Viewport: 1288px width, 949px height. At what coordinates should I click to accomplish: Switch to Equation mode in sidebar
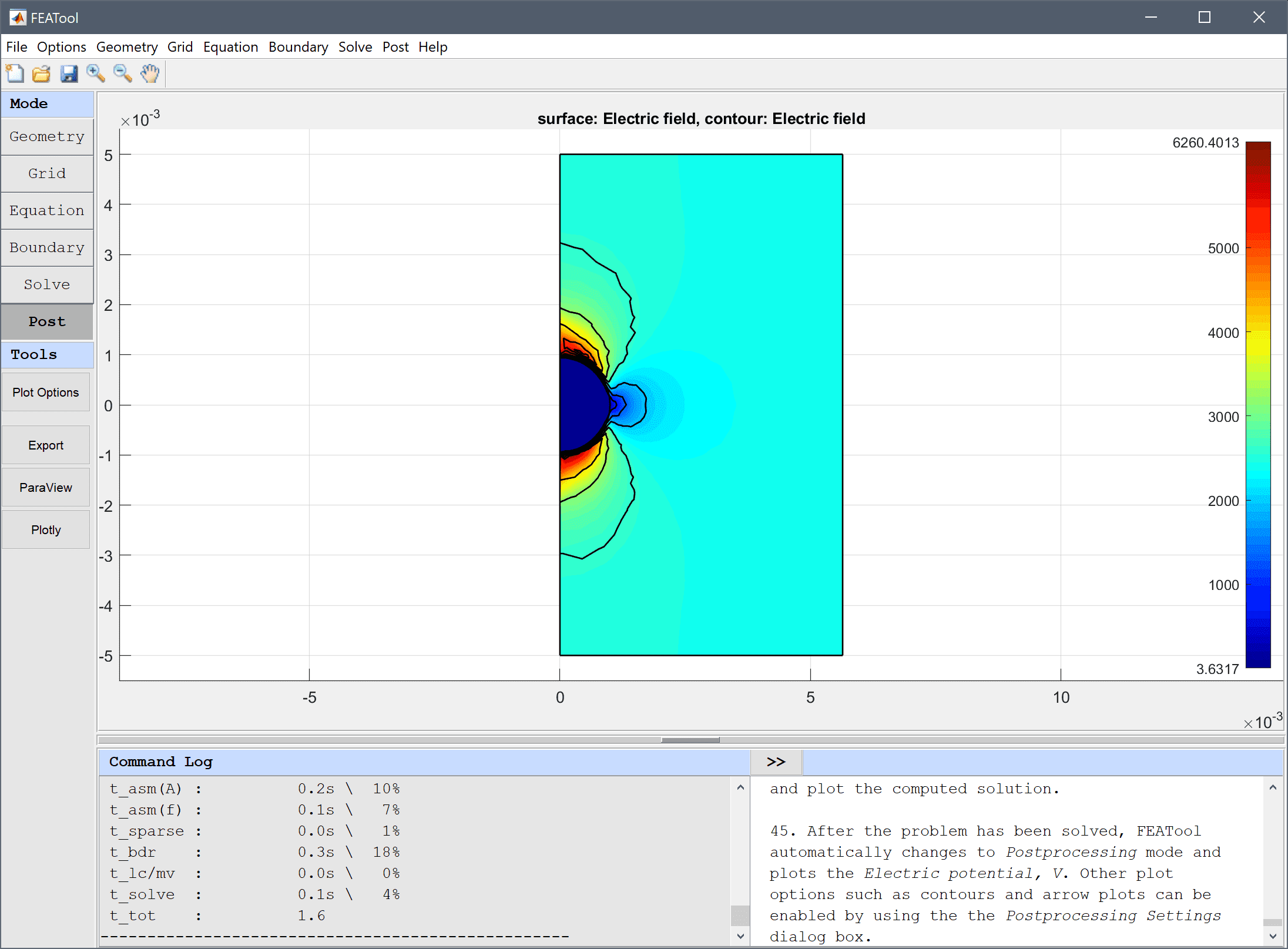47,210
